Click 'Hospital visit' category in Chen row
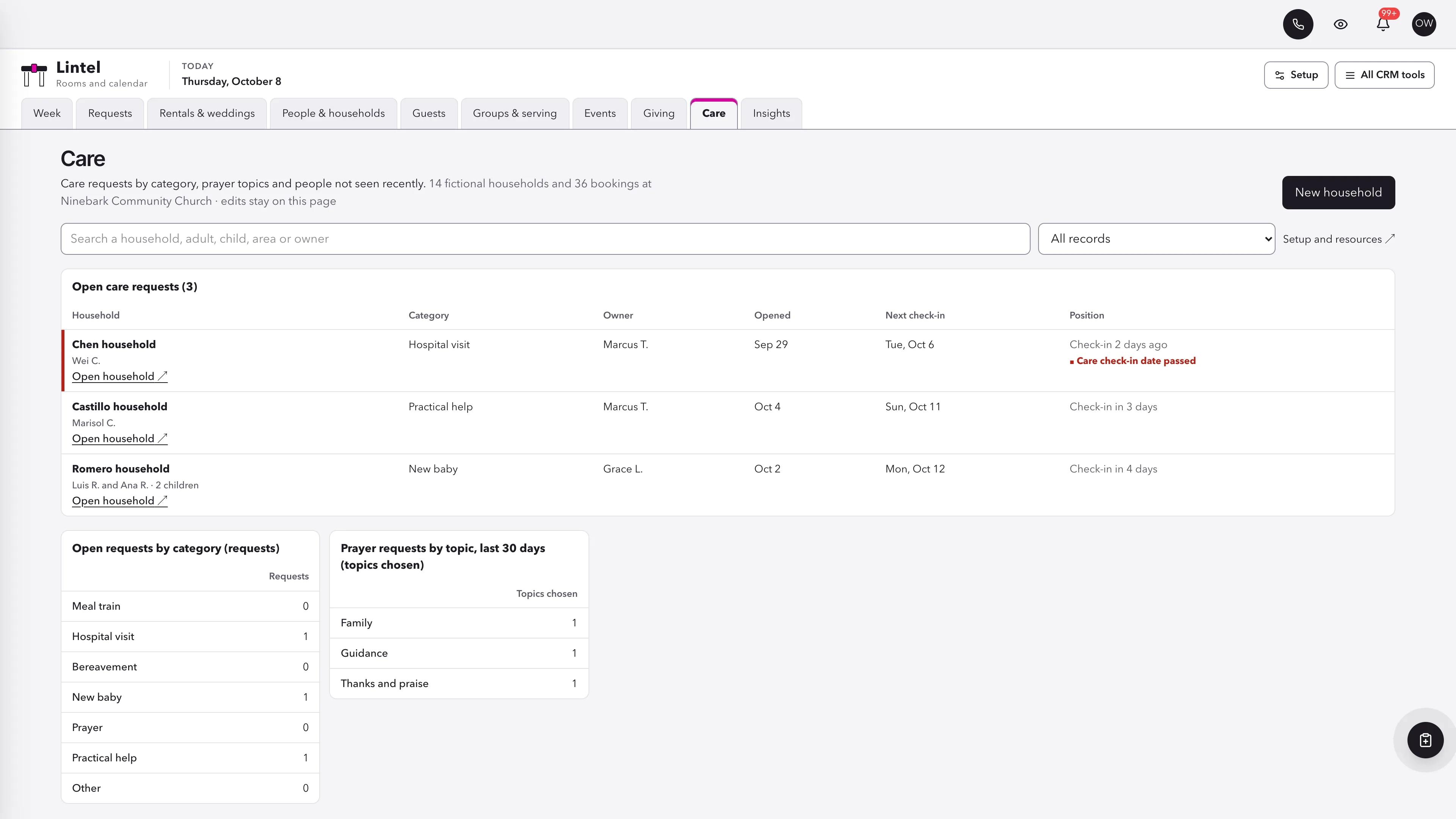The width and height of the screenshot is (1456, 819). [x=439, y=344]
